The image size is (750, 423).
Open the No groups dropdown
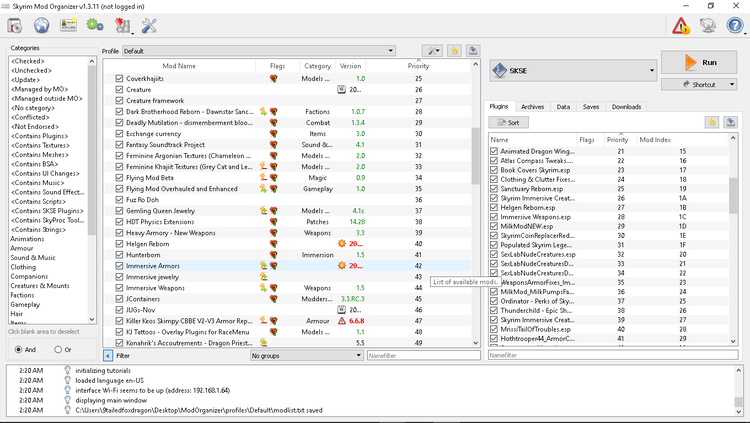(307, 356)
